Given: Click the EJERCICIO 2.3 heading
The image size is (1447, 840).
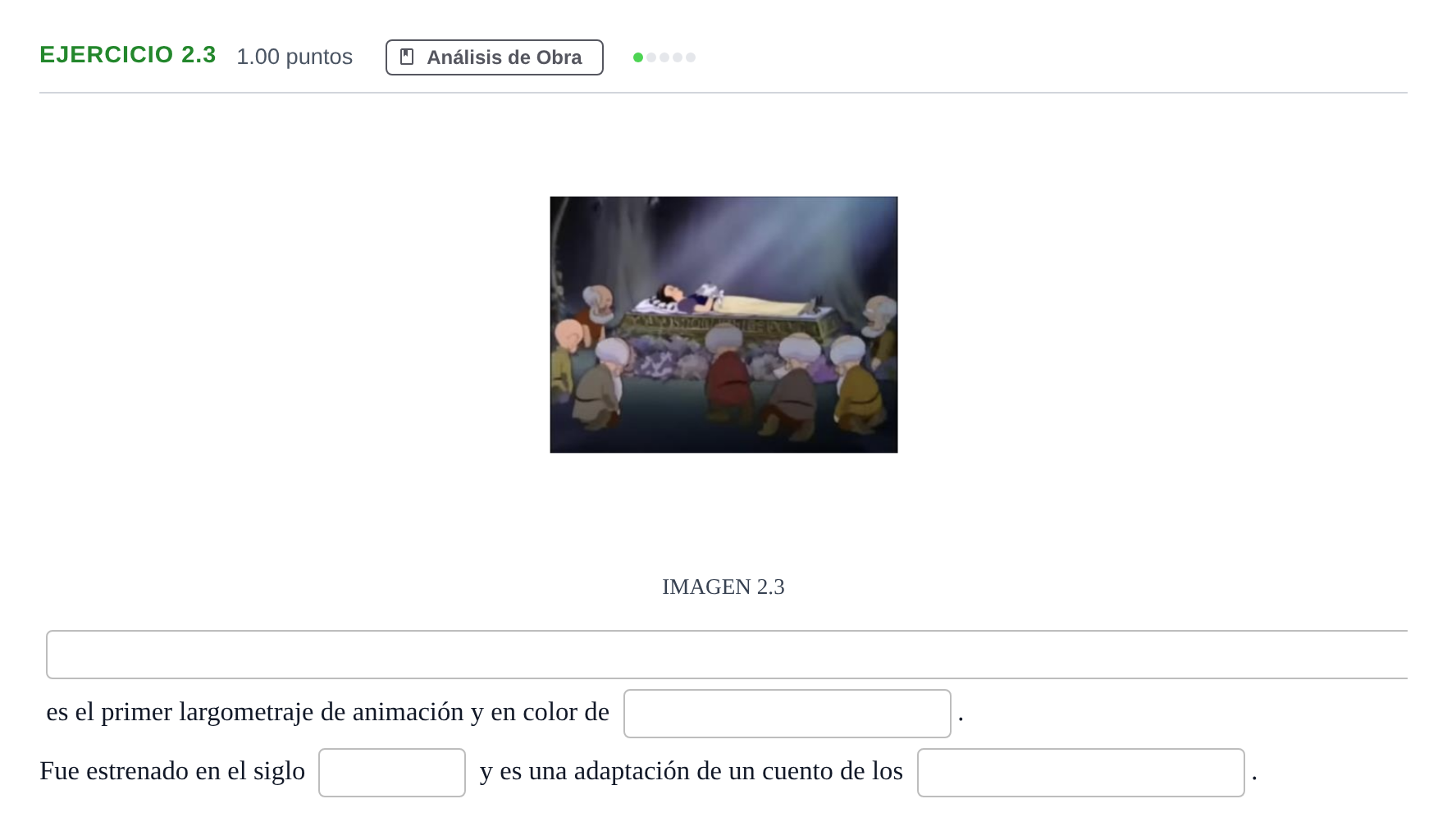Looking at the screenshot, I should (128, 55).
